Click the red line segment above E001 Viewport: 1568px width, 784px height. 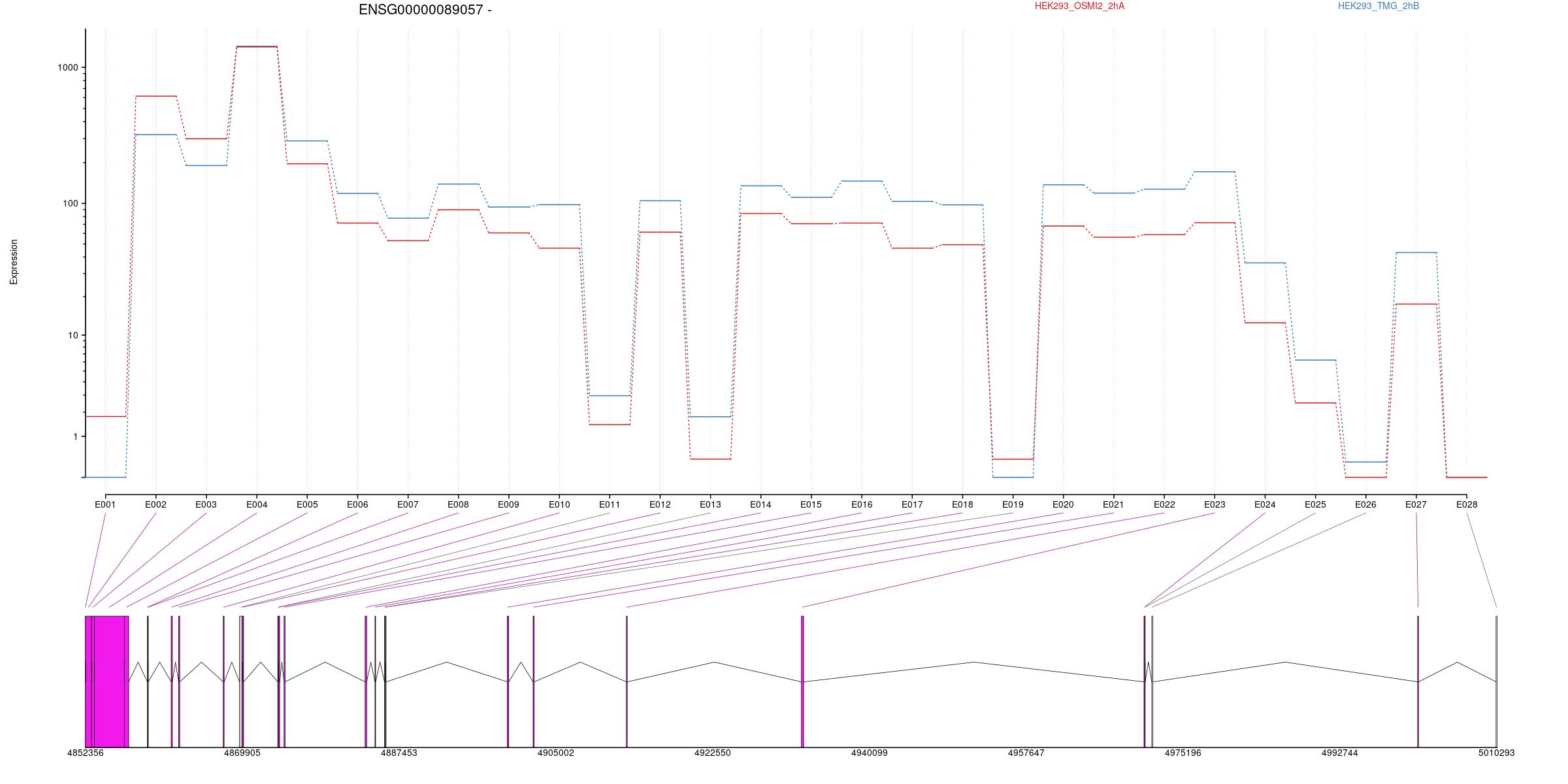pos(105,416)
